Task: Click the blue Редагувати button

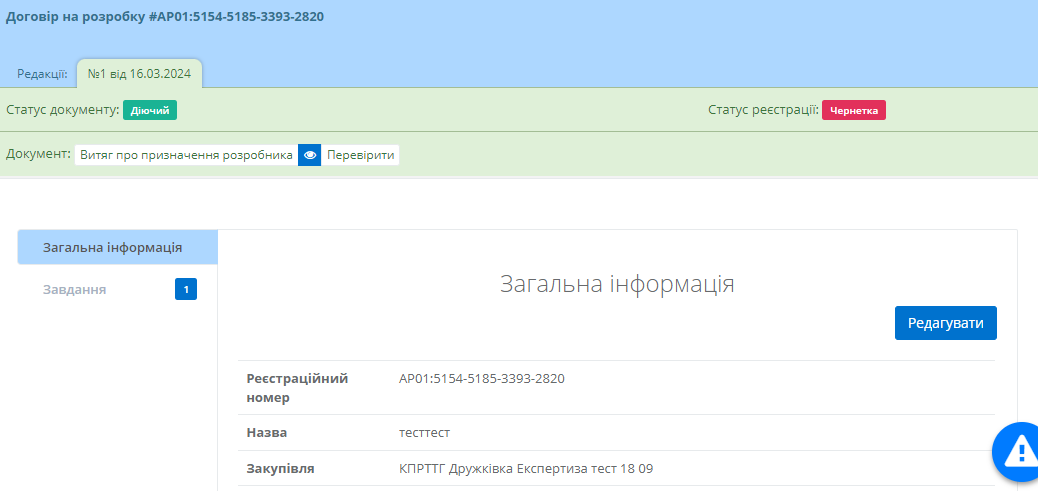Action: tap(945, 323)
